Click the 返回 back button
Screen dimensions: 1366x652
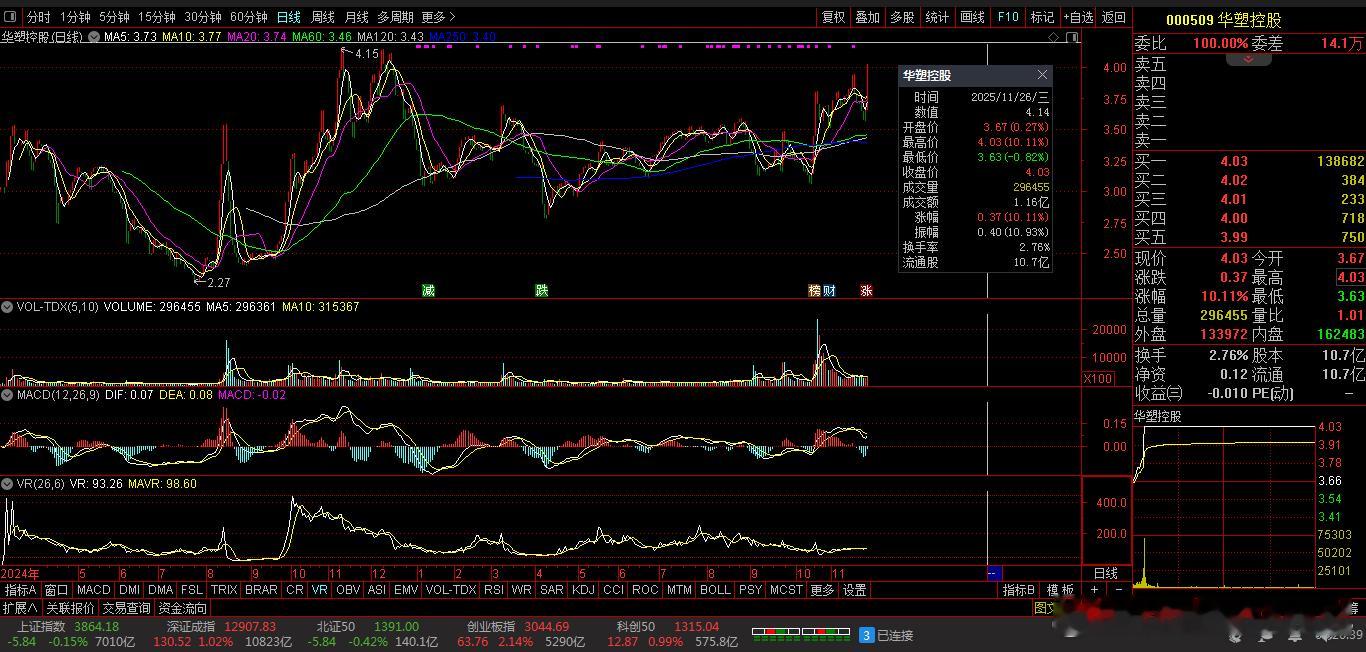[1113, 17]
